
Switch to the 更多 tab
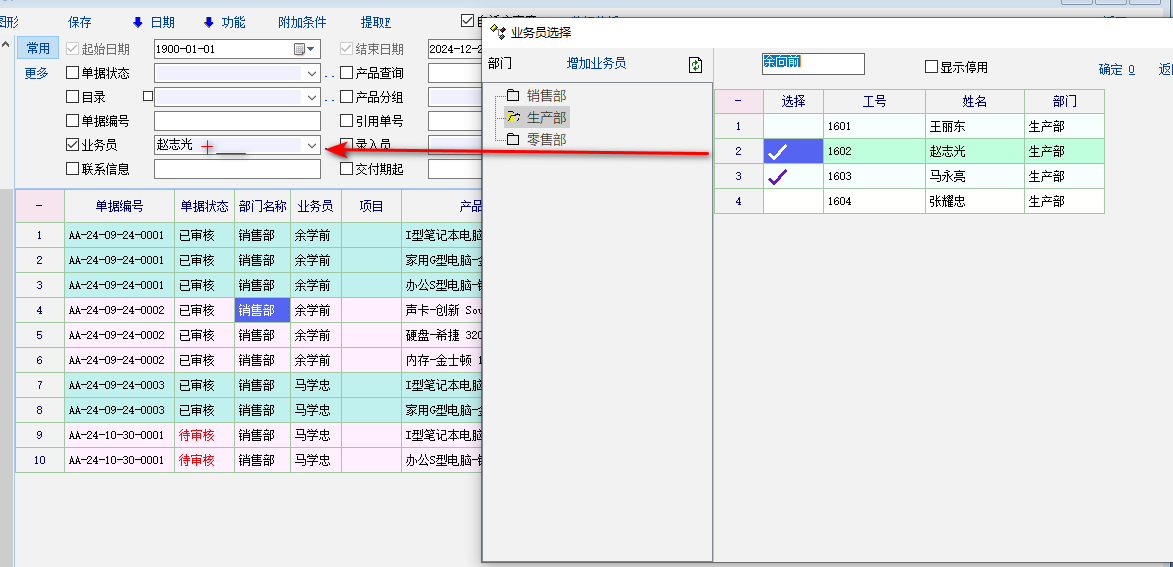36,73
